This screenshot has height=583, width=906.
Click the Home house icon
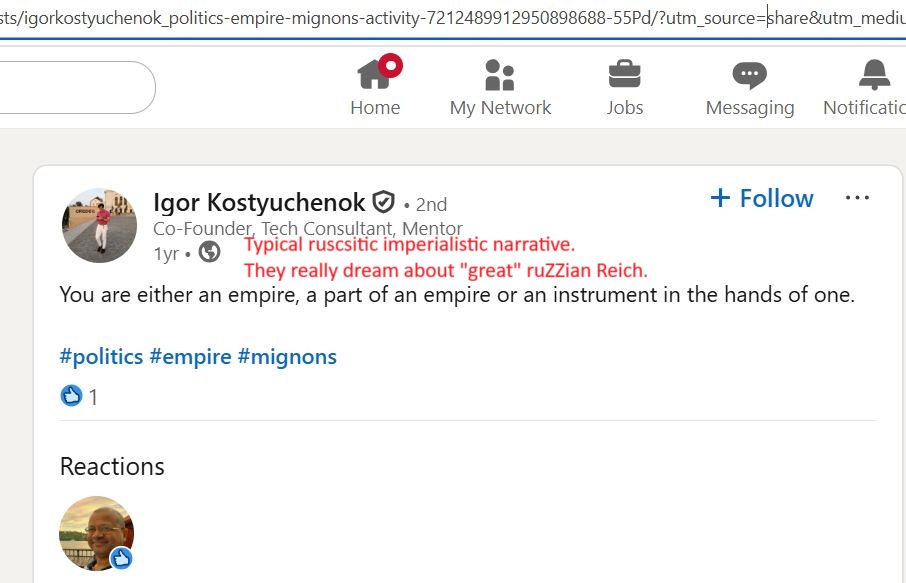click(x=374, y=74)
